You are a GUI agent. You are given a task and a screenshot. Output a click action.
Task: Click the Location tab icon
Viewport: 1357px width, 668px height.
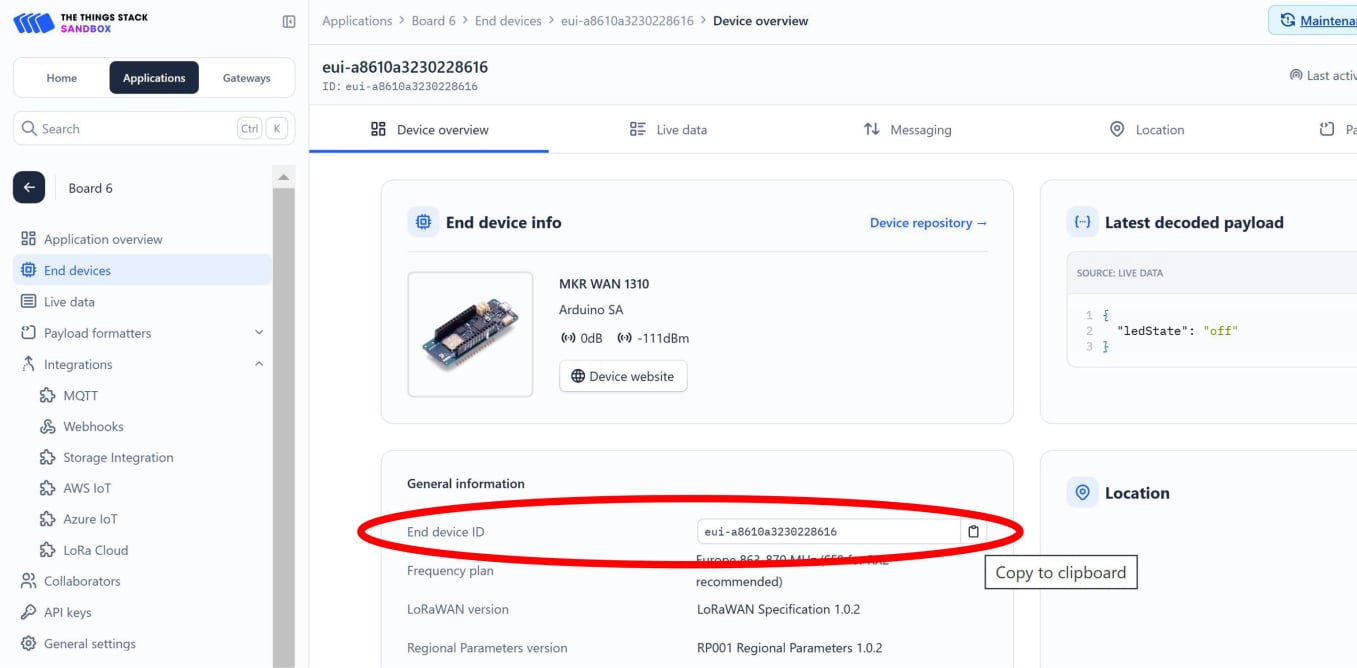1117,129
